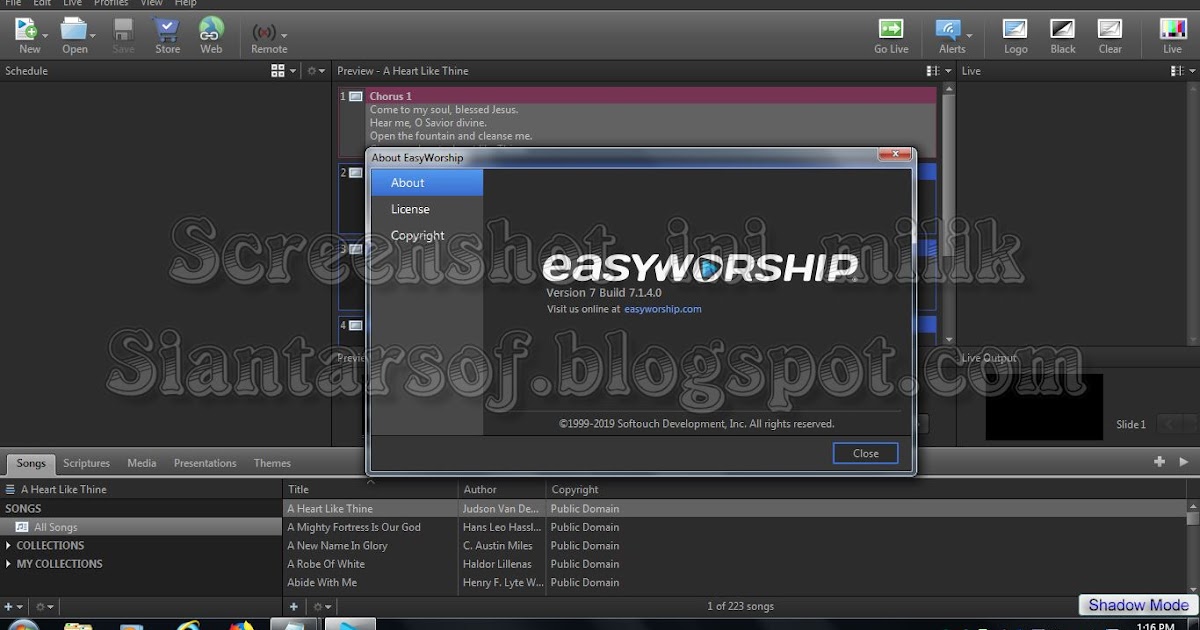This screenshot has width=1200, height=630.
Task: Select song A New Name In Glory
Action: [337, 546]
